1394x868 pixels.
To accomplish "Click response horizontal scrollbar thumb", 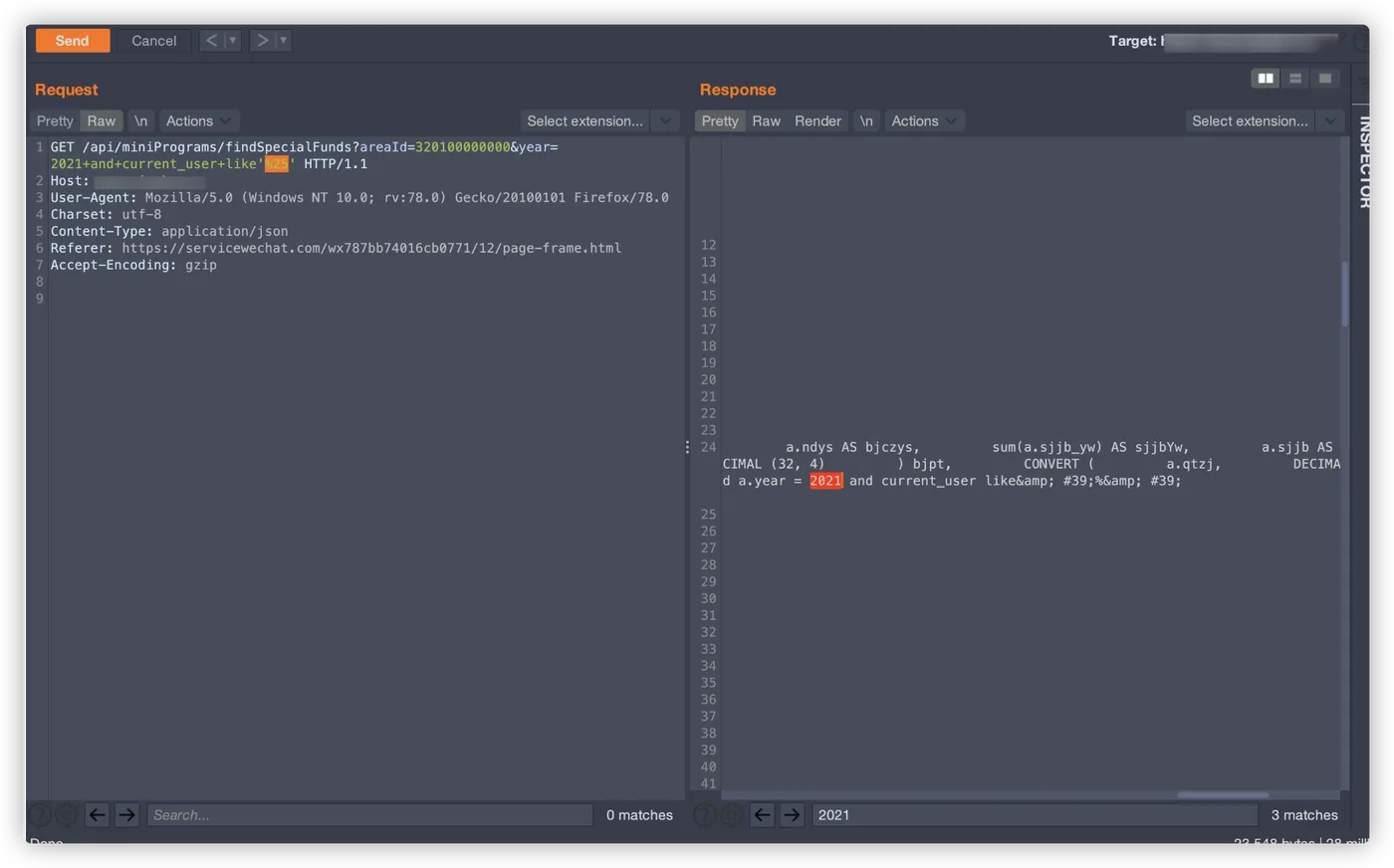I will pos(1223,795).
